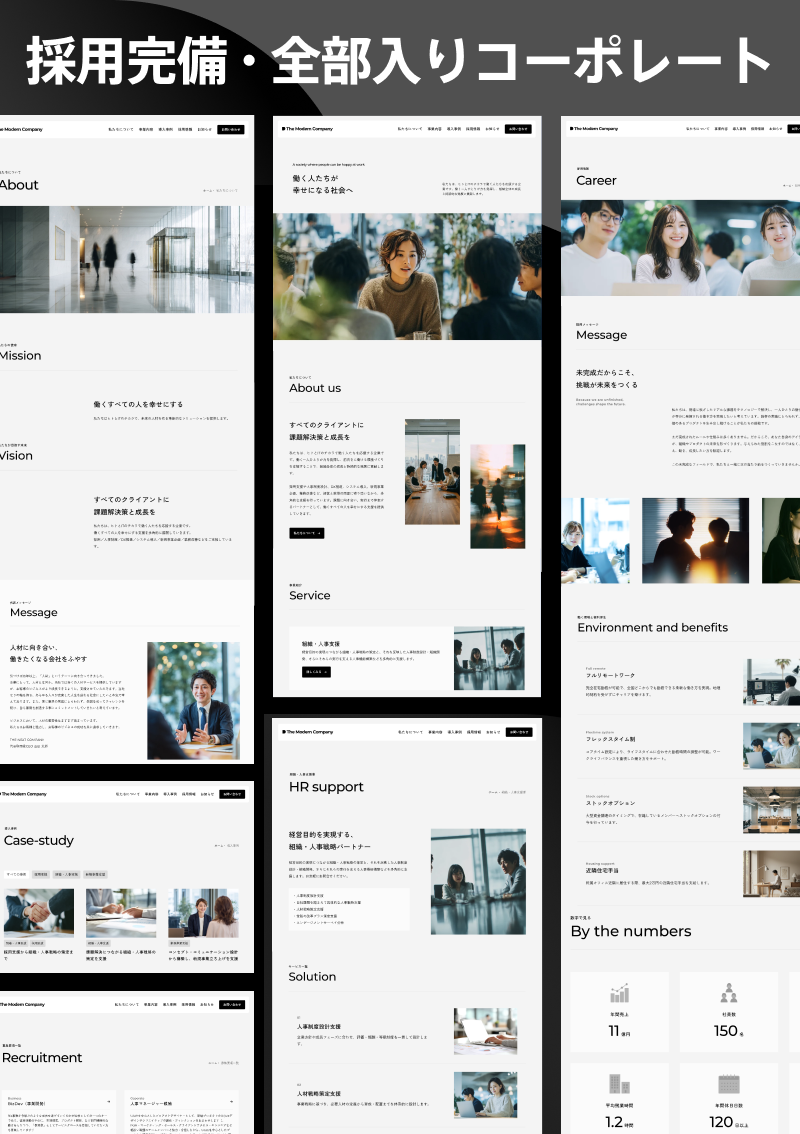Select third filter tab on Case-study page

click(67, 874)
